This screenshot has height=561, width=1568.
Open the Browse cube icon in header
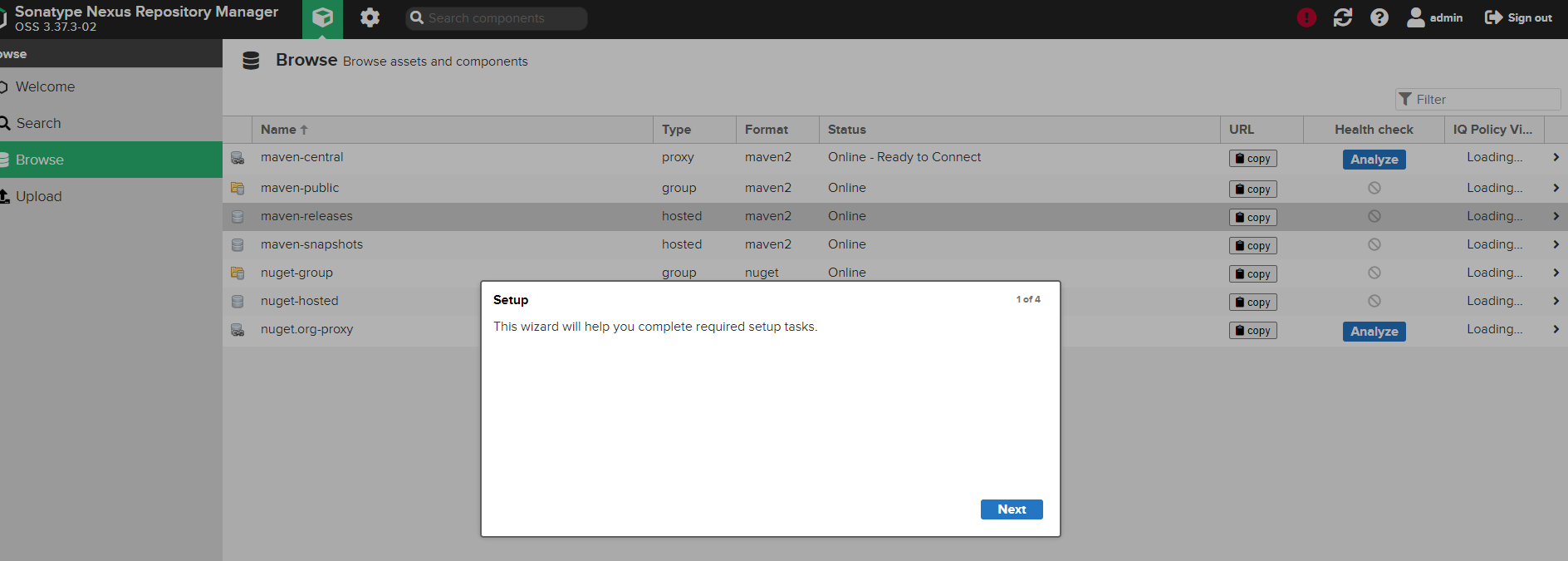(x=322, y=17)
